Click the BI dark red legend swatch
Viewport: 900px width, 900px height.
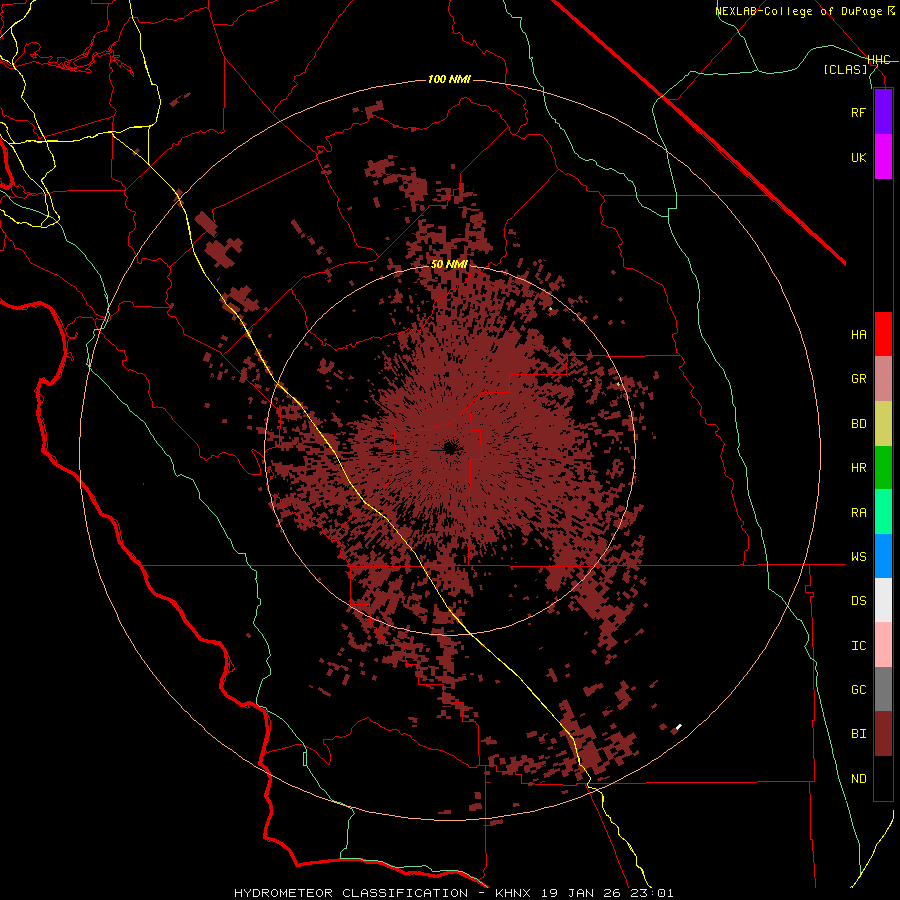(x=883, y=734)
